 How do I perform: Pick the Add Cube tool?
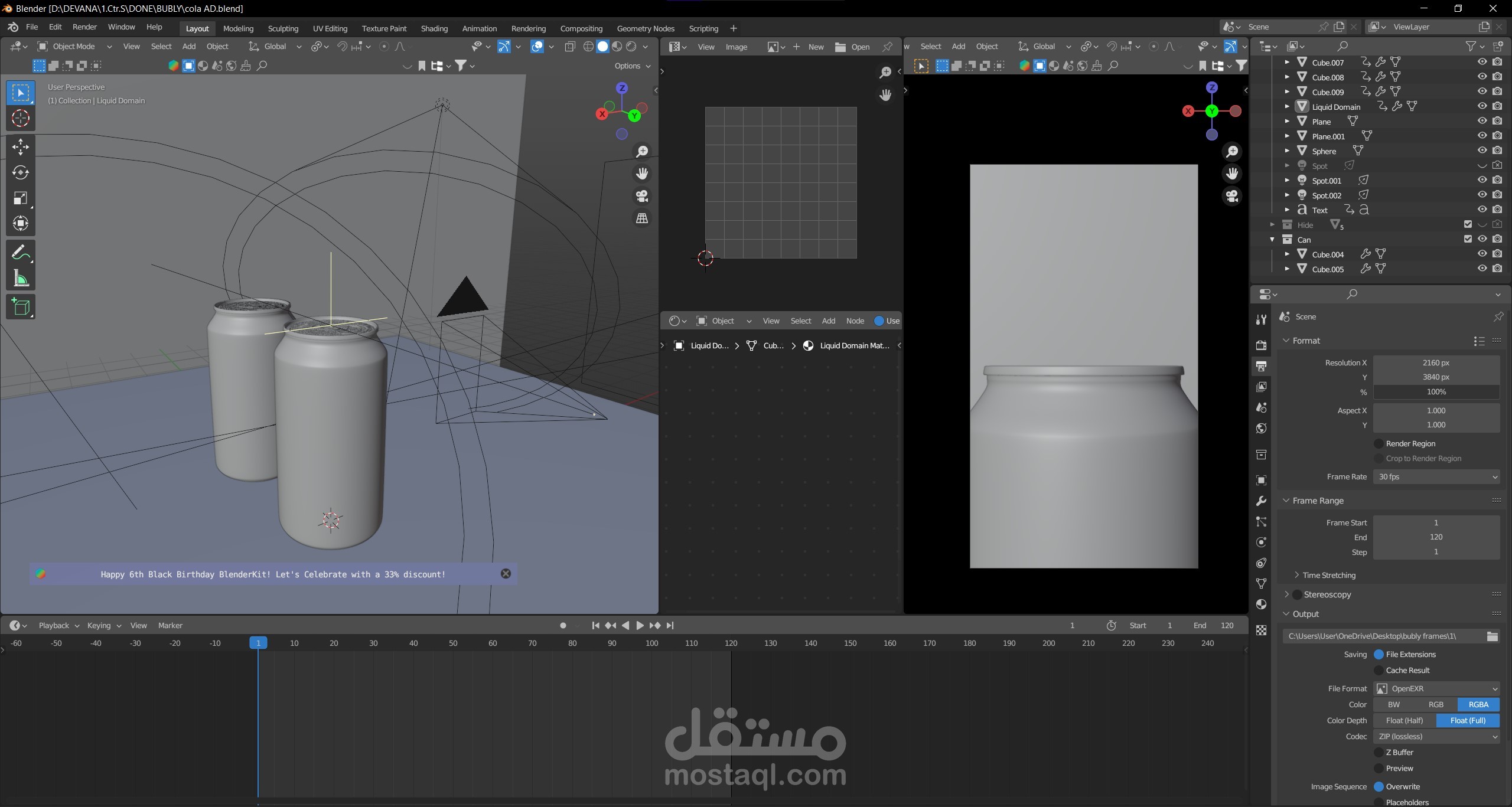(x=21, y=307)
